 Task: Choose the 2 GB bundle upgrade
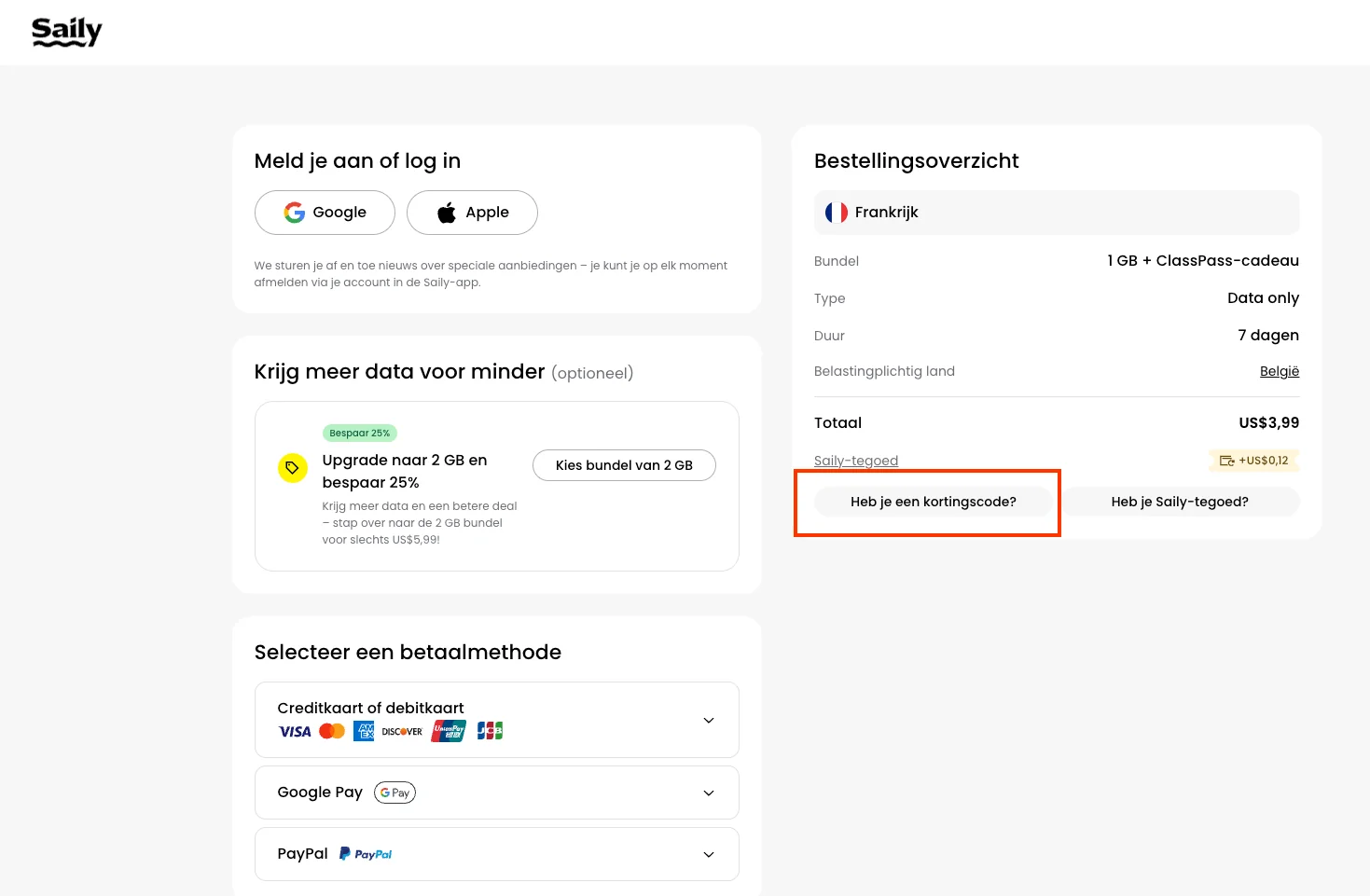(624, 465)
